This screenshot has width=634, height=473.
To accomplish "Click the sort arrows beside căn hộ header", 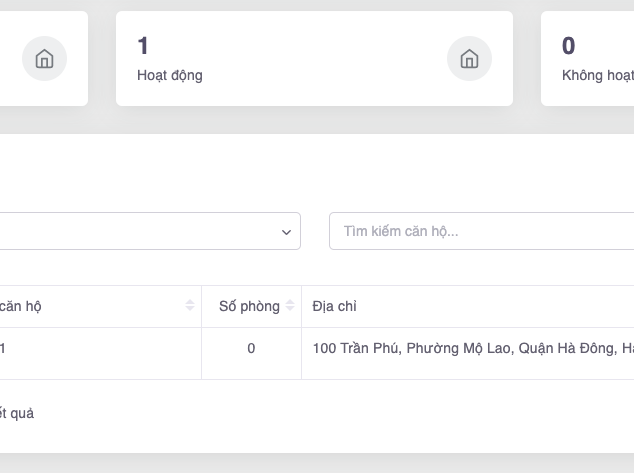I will pyautogui.click(x=190, y=306).
